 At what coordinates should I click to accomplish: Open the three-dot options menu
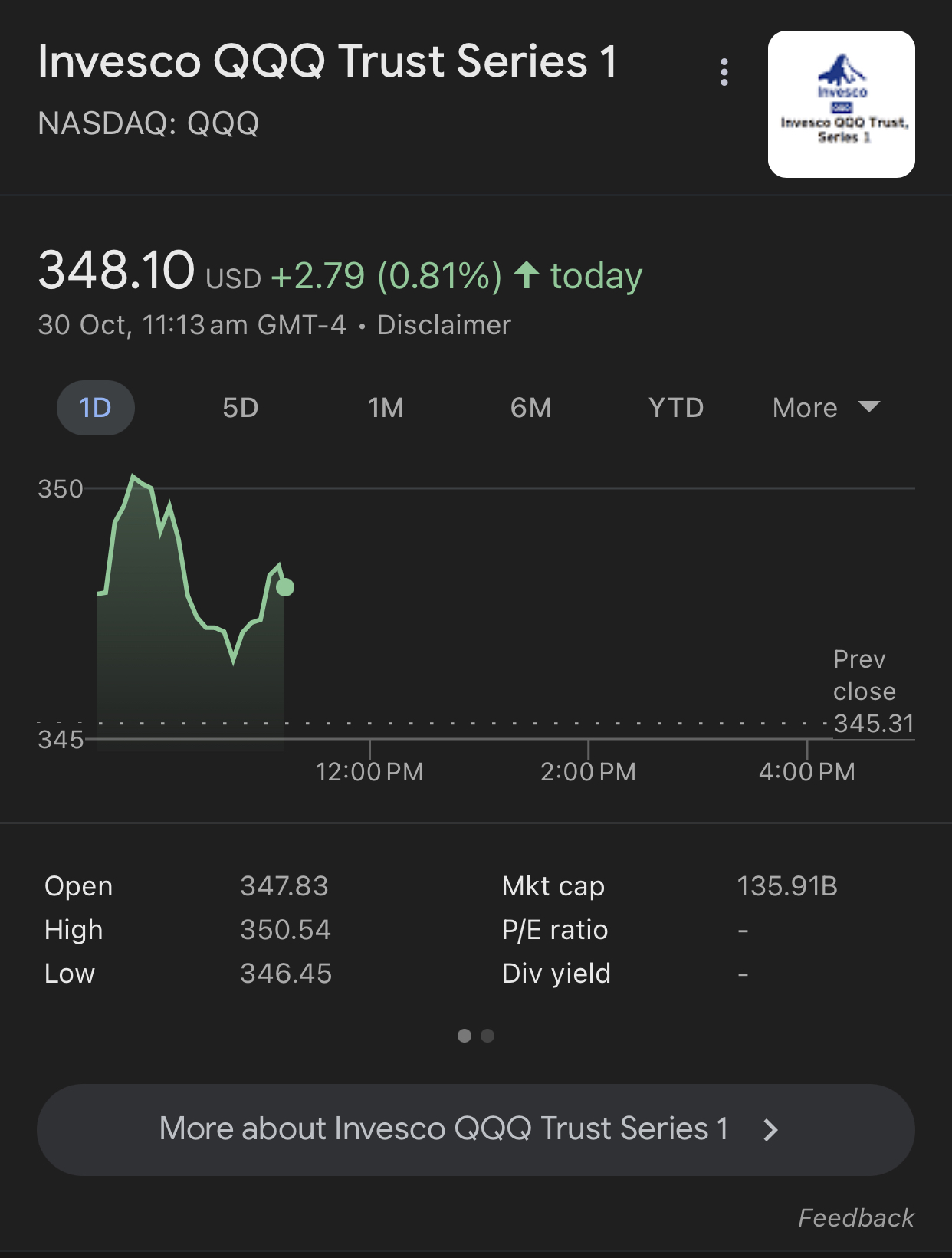pyautogui.click(x=724, y=72)
